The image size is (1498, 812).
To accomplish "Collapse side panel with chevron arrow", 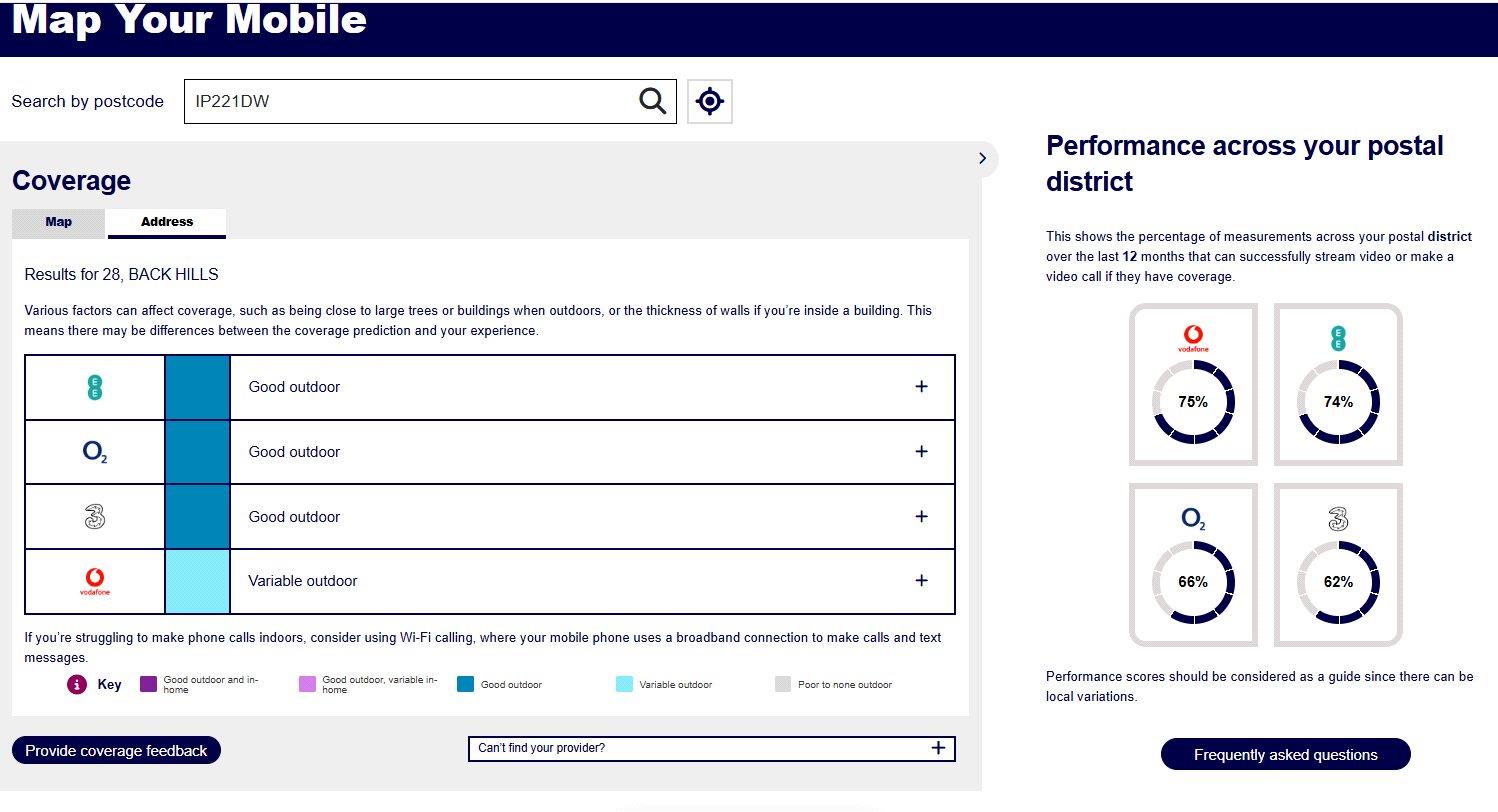I will pyautogui.click(x=982, y=158).
